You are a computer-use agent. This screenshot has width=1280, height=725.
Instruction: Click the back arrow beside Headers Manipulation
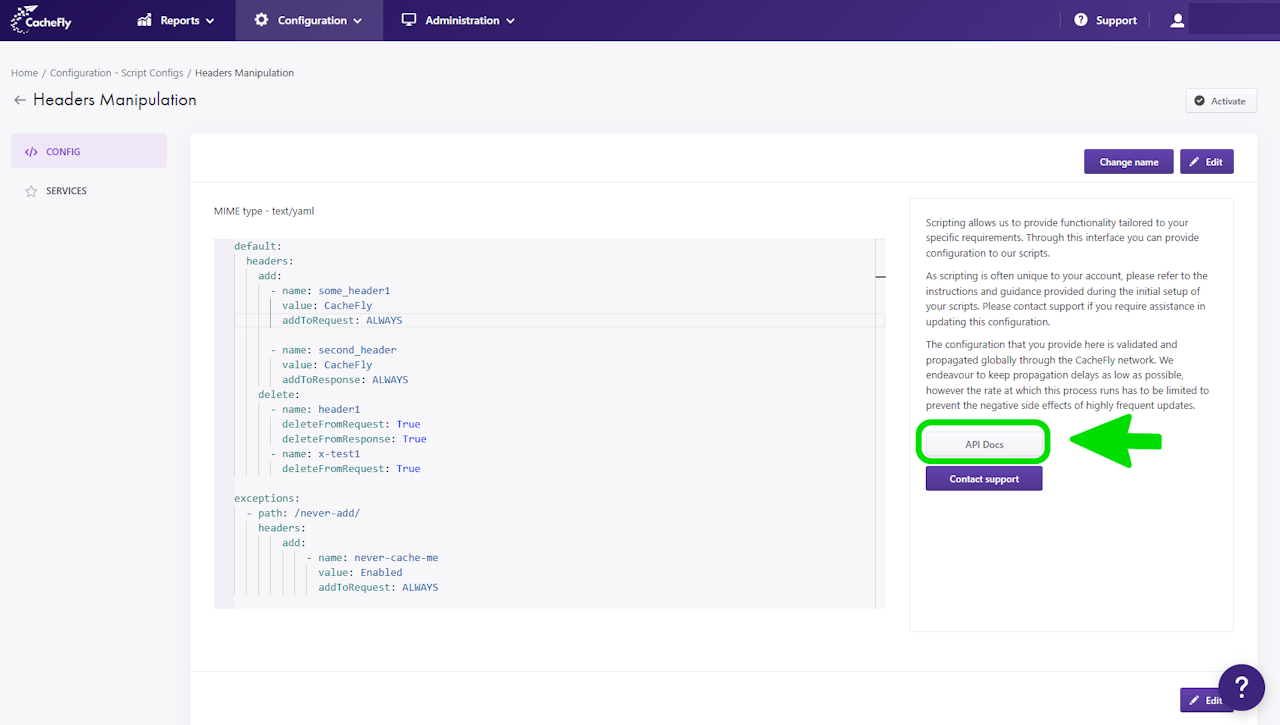[19, 100]
